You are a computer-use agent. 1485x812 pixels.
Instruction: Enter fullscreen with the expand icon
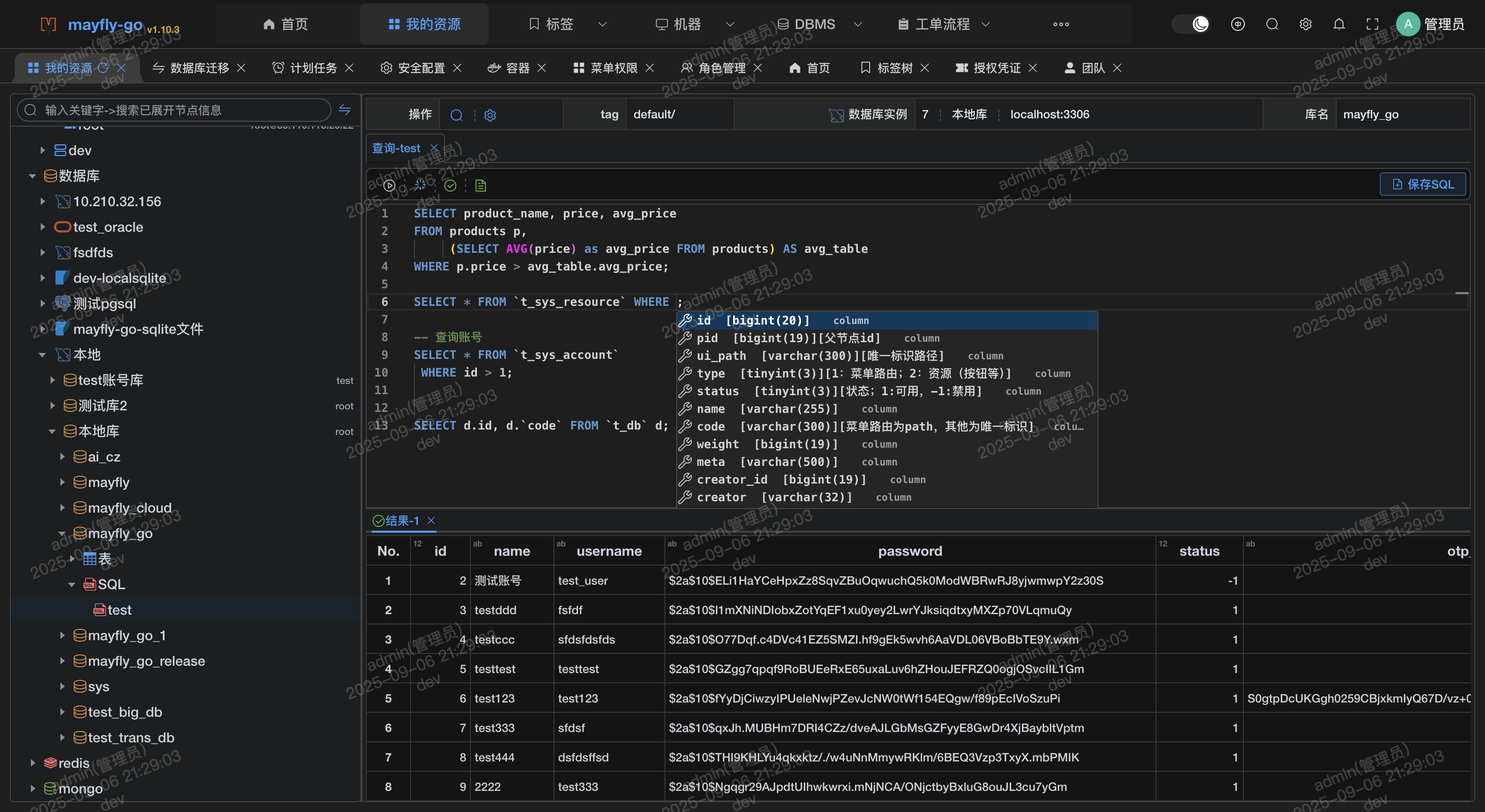(x=1372, y=24)
